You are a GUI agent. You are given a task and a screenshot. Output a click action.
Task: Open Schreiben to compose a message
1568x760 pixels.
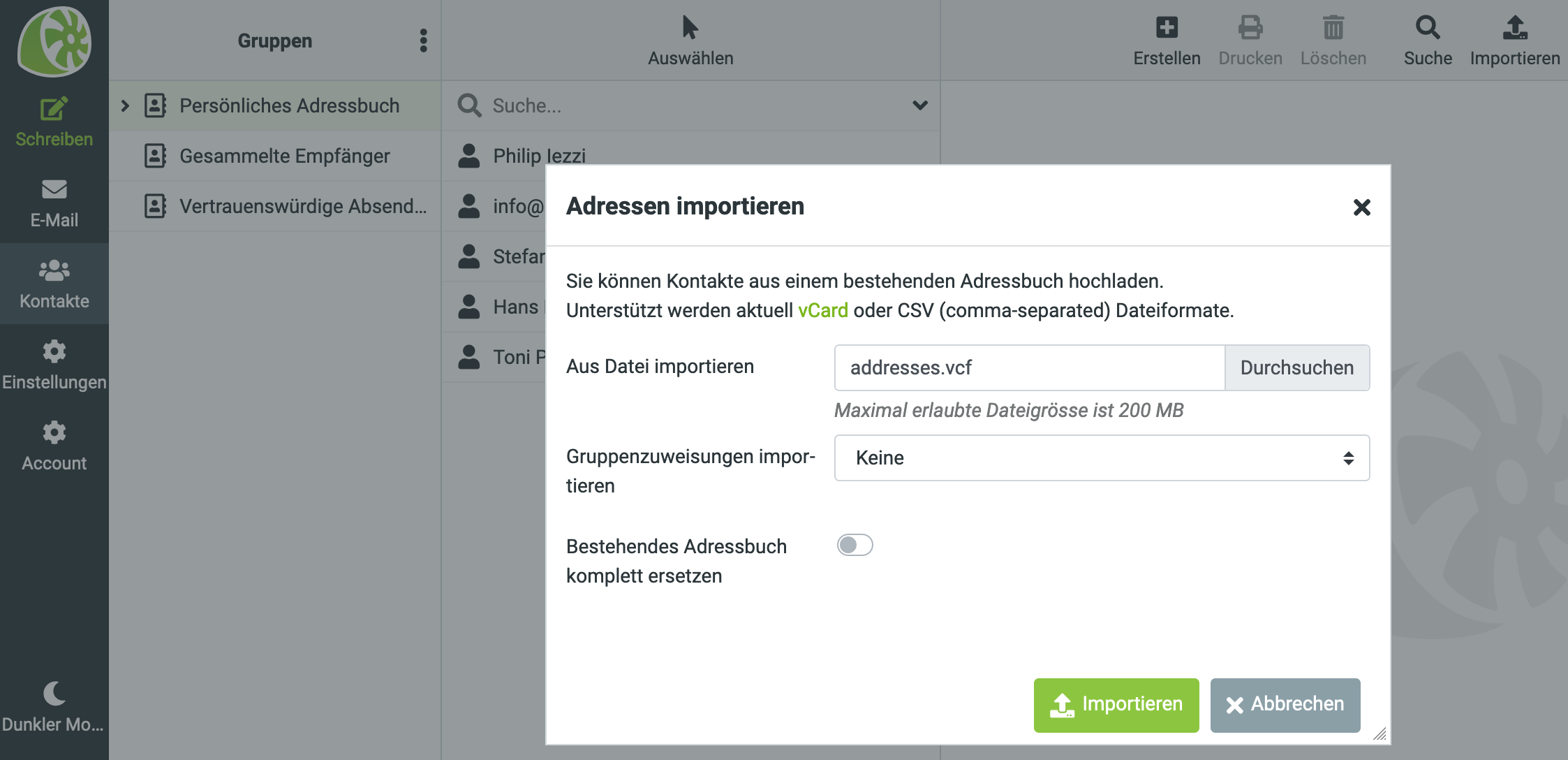(54, 122)
